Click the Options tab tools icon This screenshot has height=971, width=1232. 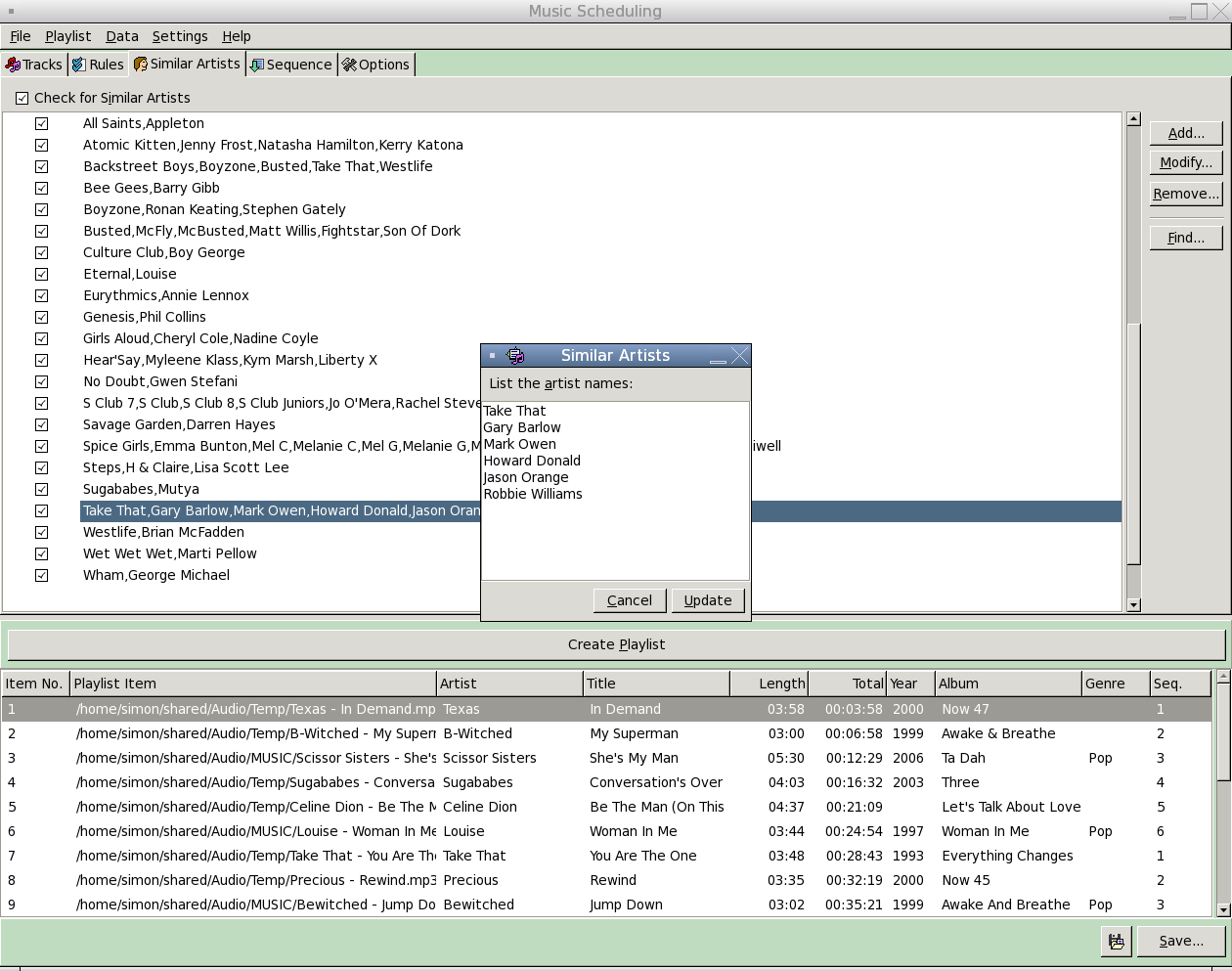pyautogui.click(x=349, y=65)
